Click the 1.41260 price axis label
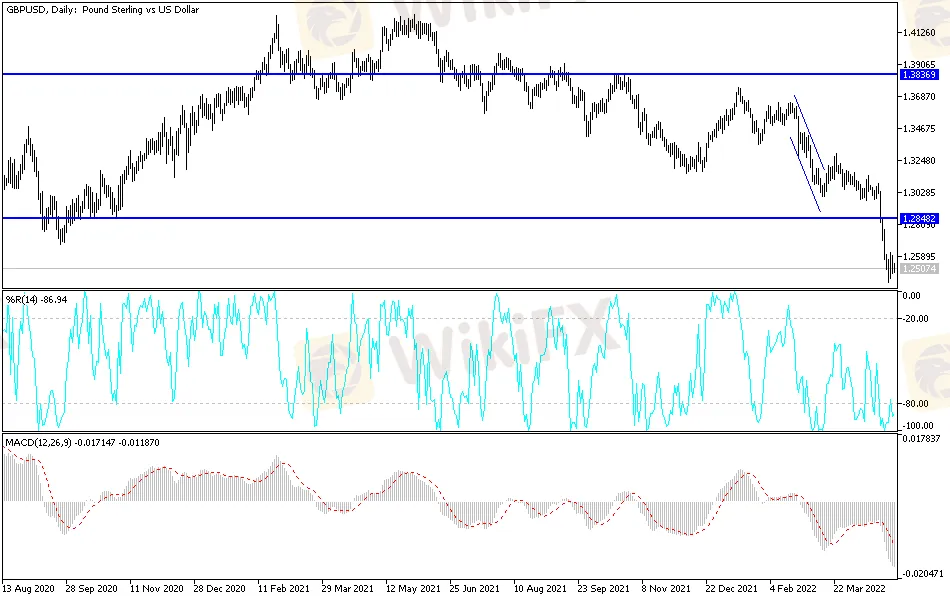Screen dimensions: 950x600 pos(918,32)
